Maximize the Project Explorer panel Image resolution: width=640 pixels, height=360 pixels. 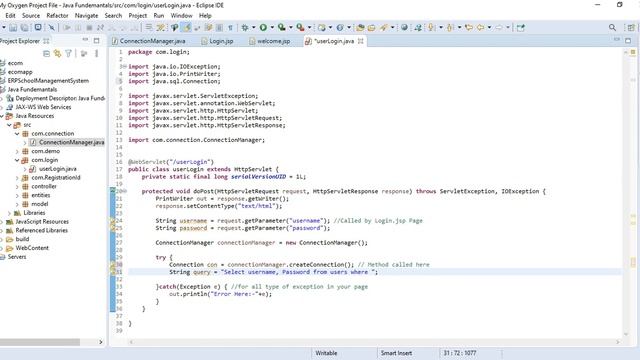point(96,40)
